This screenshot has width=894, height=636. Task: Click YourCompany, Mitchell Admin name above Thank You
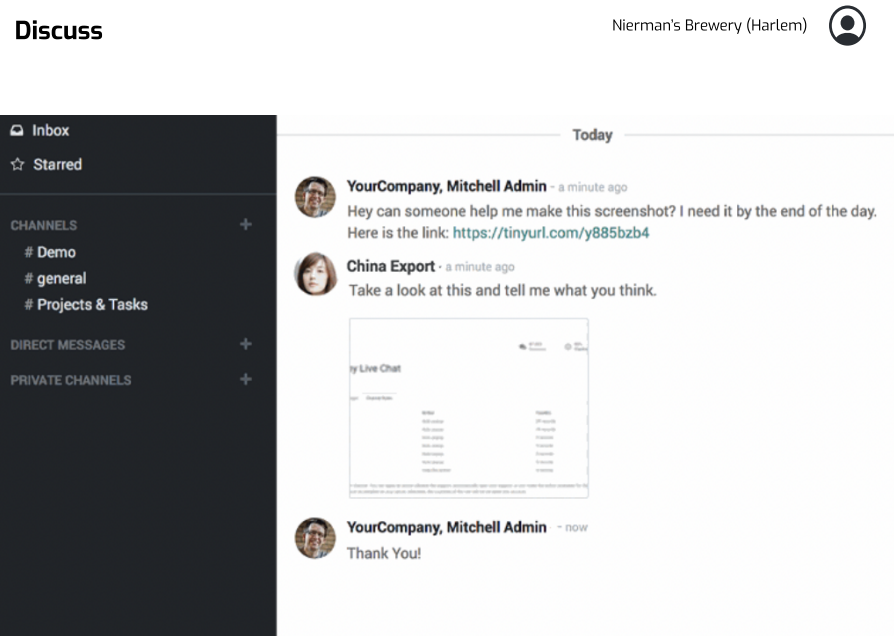click(447, 527)
